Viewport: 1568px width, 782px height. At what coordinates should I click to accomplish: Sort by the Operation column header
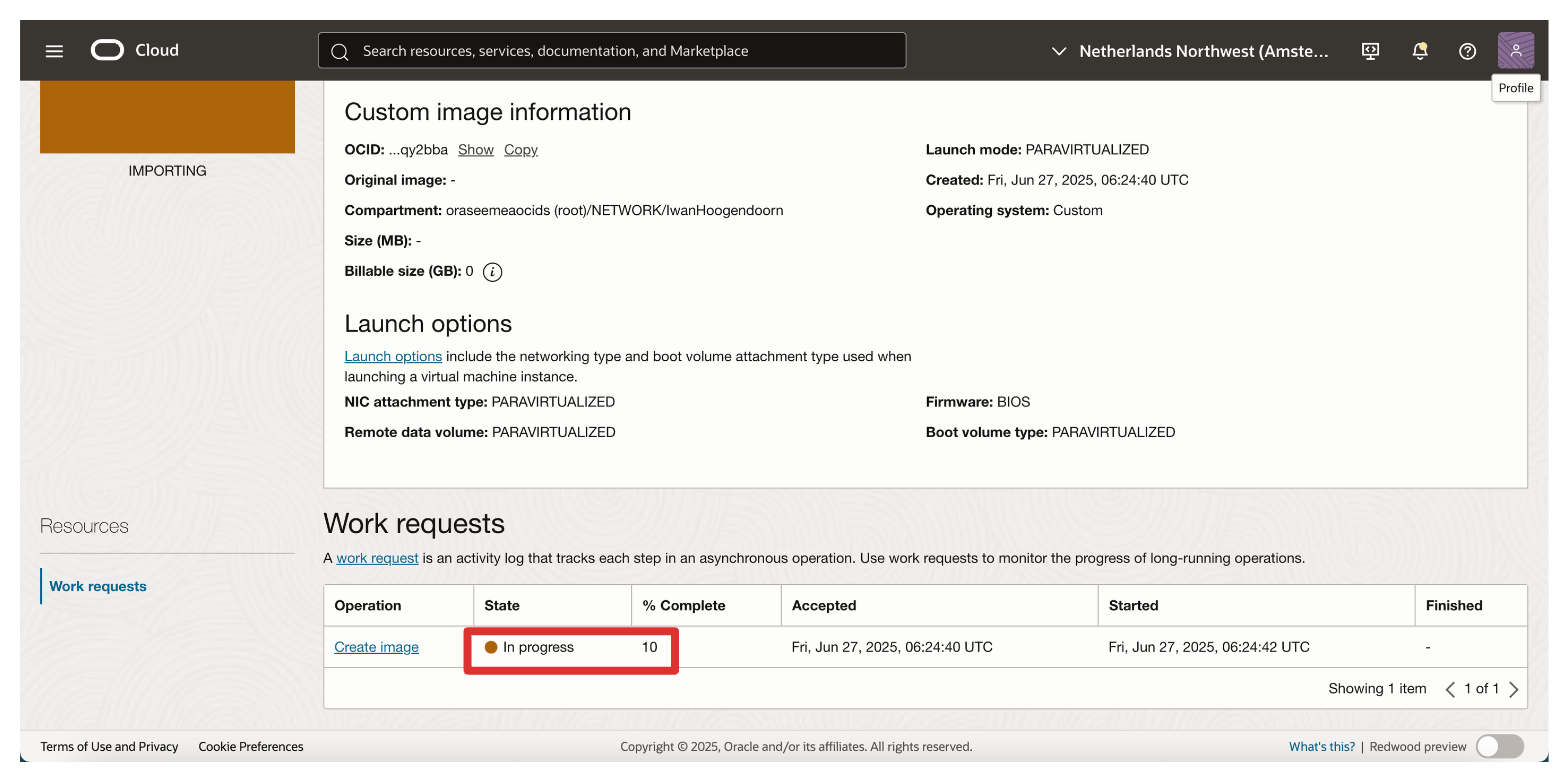368,605
